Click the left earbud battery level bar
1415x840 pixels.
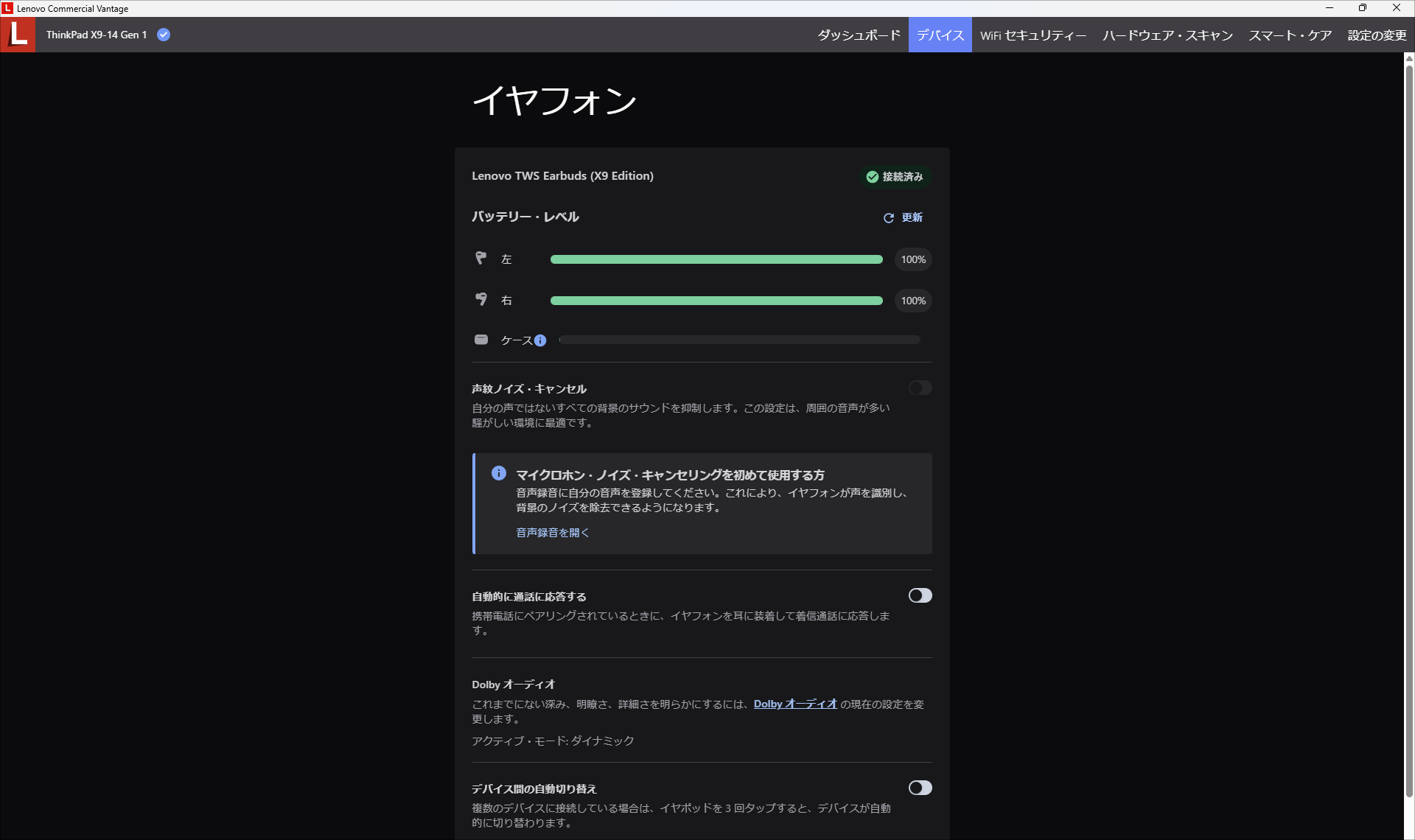click(x=716, y=259)
